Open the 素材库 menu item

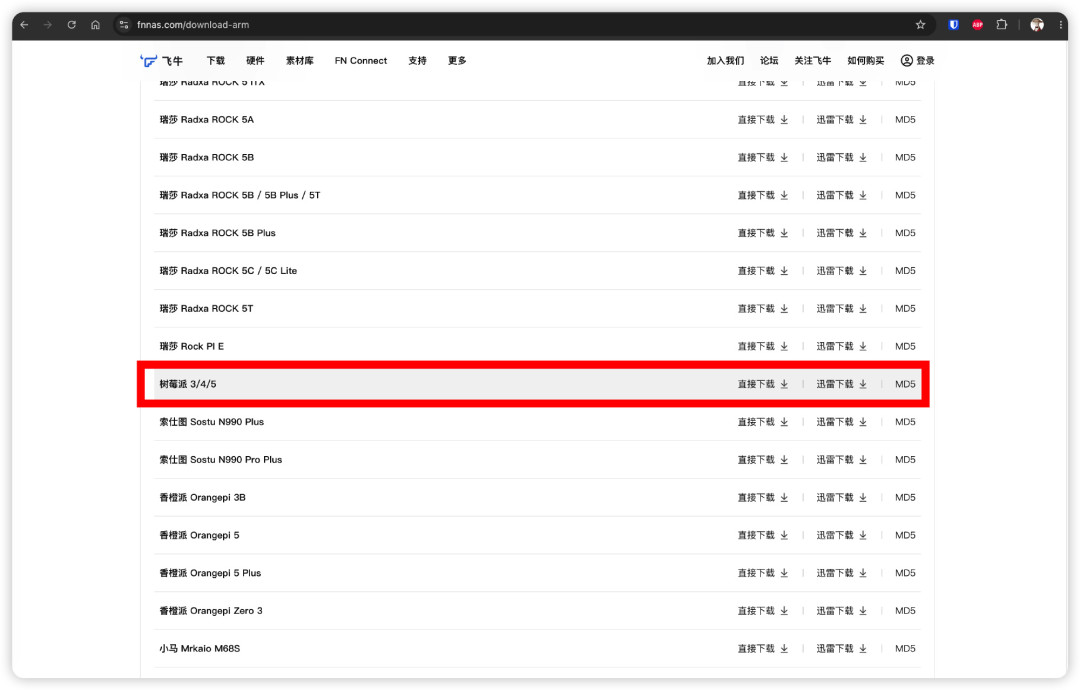point(300,61)
